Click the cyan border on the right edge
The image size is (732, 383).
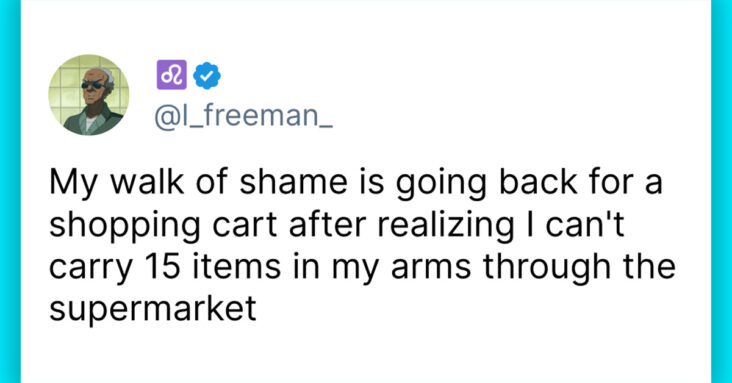click(721, 192)
